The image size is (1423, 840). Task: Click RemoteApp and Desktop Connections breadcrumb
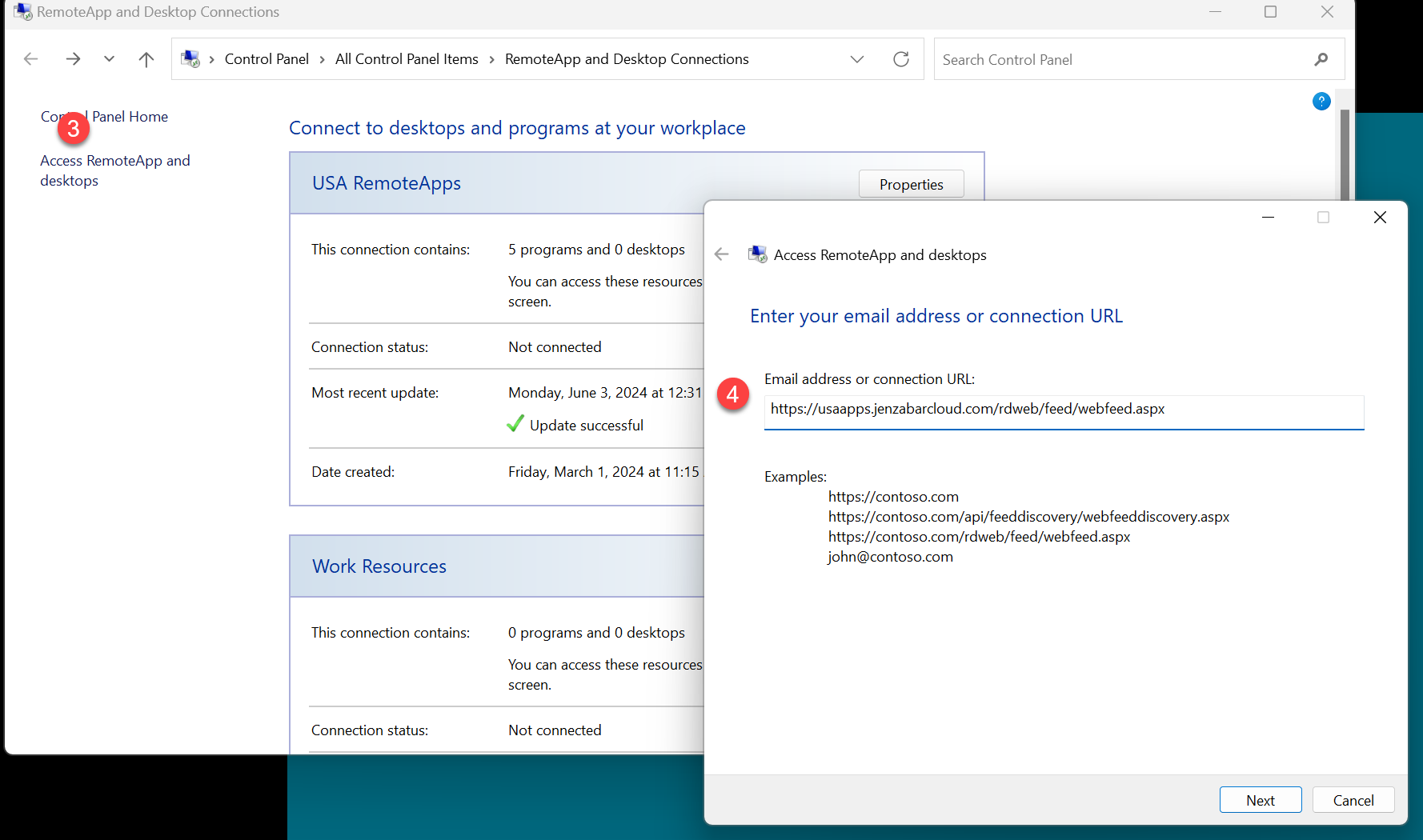pyautogui.click(x=627, y=59)
